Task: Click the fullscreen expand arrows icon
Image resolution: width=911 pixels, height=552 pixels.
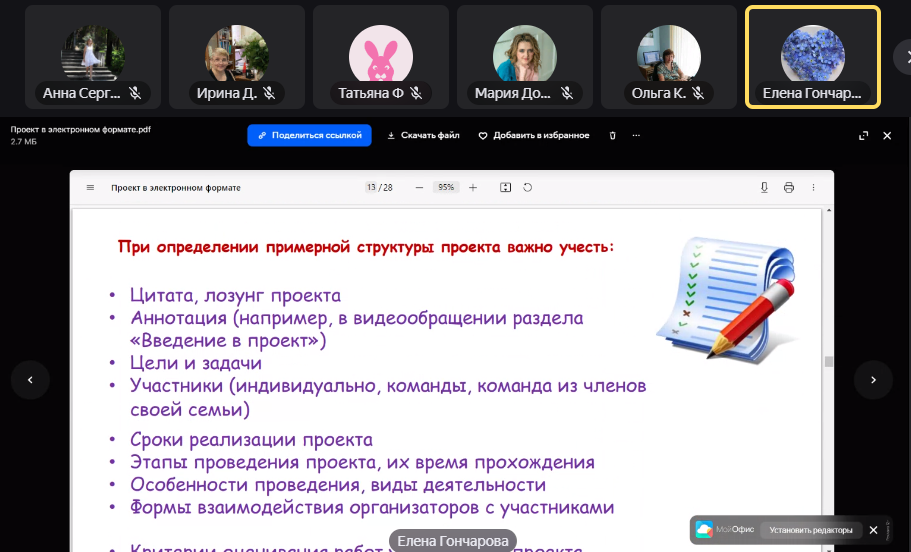Action: point(863,135)
